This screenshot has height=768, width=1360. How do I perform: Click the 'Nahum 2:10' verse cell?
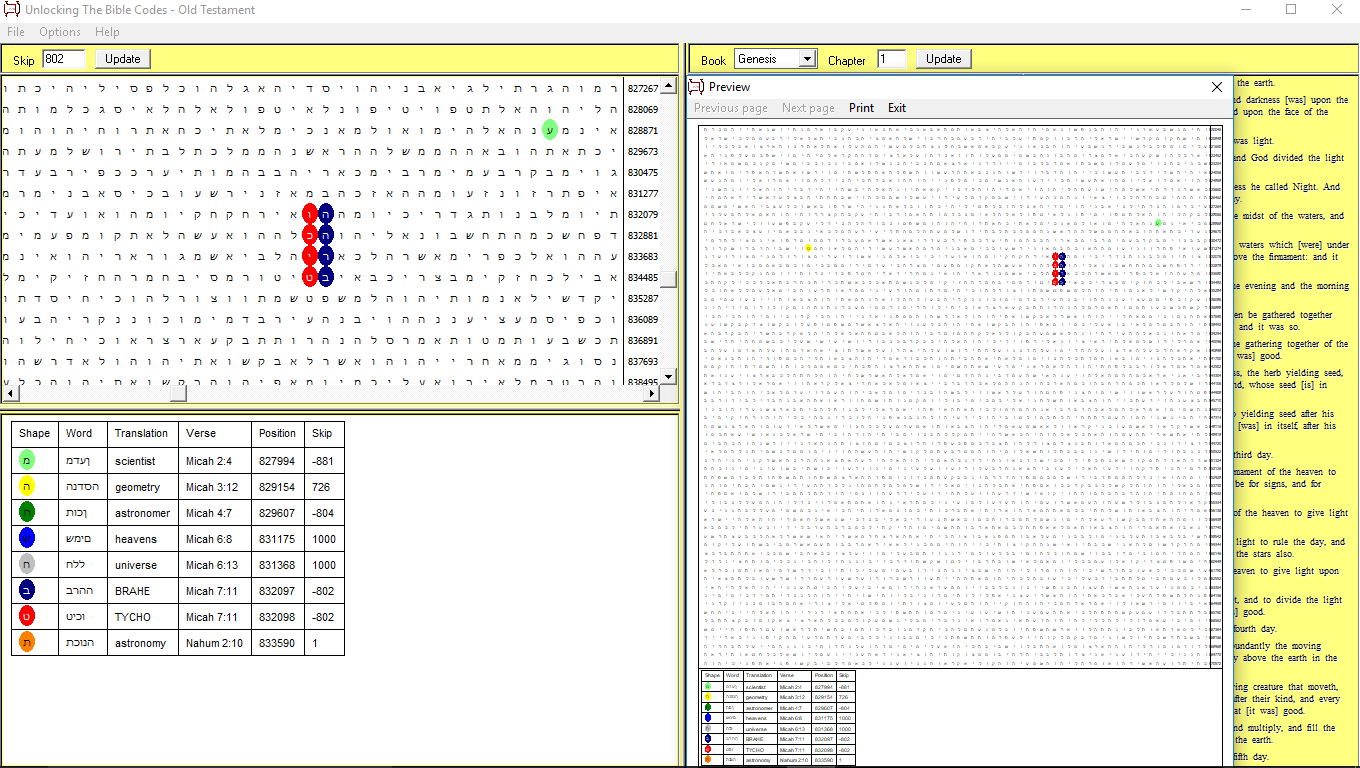(215, 643)
